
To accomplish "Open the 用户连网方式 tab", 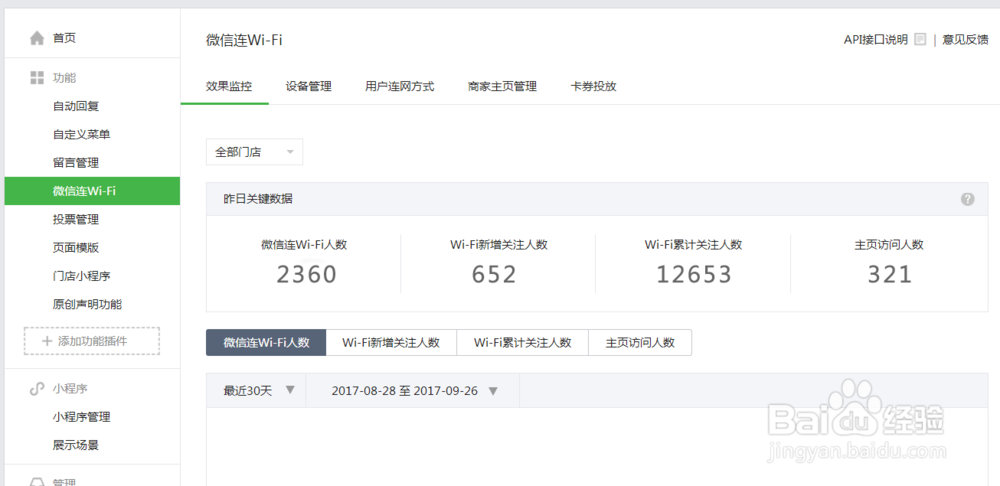I will [x=400, y=86].
